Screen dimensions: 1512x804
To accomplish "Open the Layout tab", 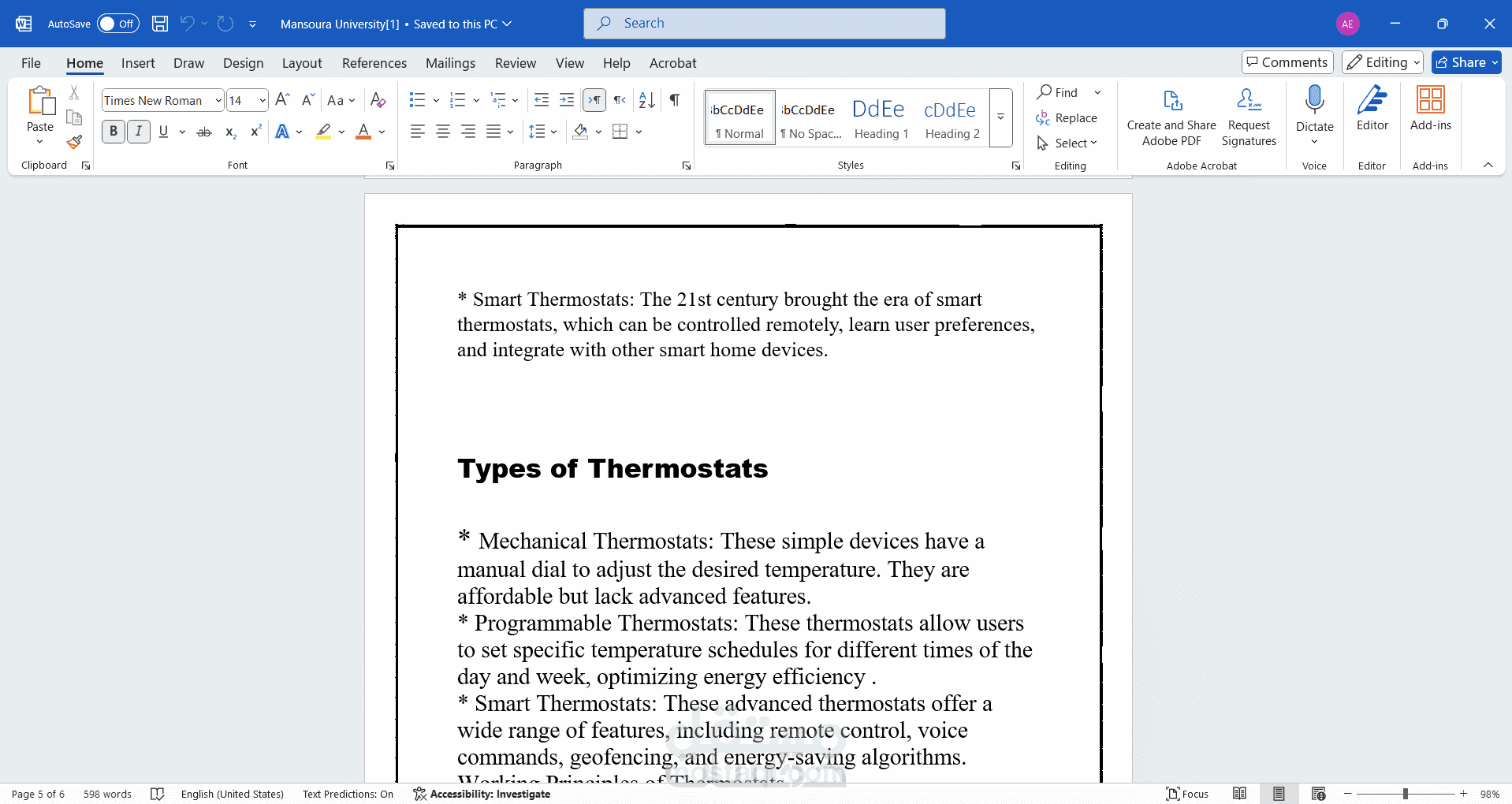I will coord(302,63).
